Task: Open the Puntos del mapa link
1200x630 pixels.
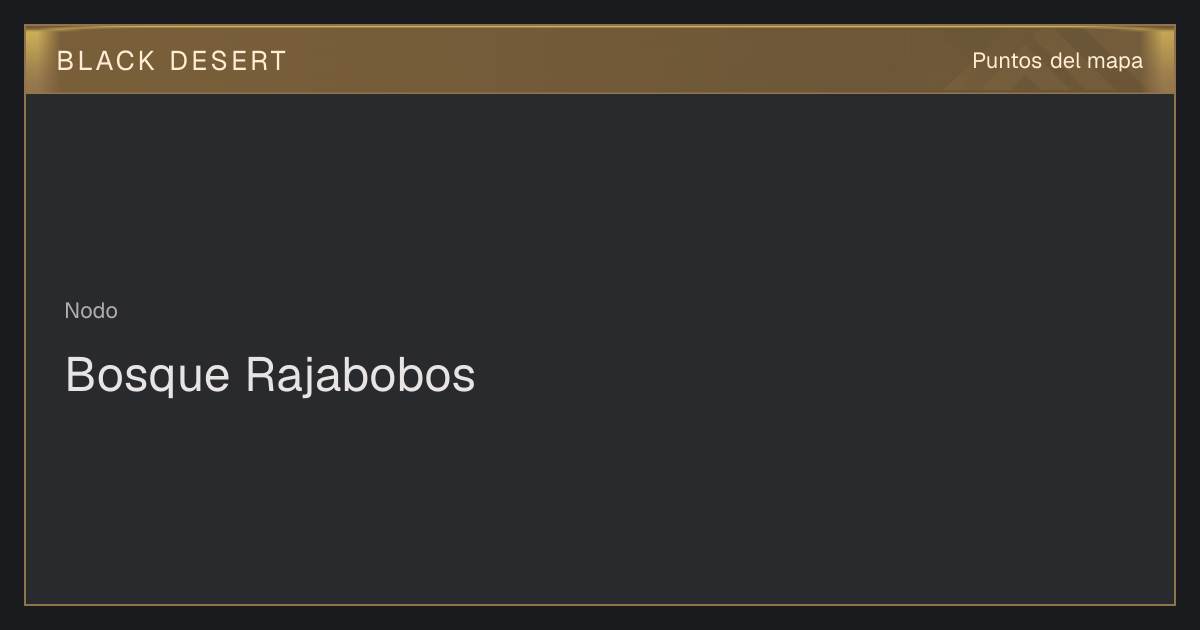Action: tap(1057, 61)
